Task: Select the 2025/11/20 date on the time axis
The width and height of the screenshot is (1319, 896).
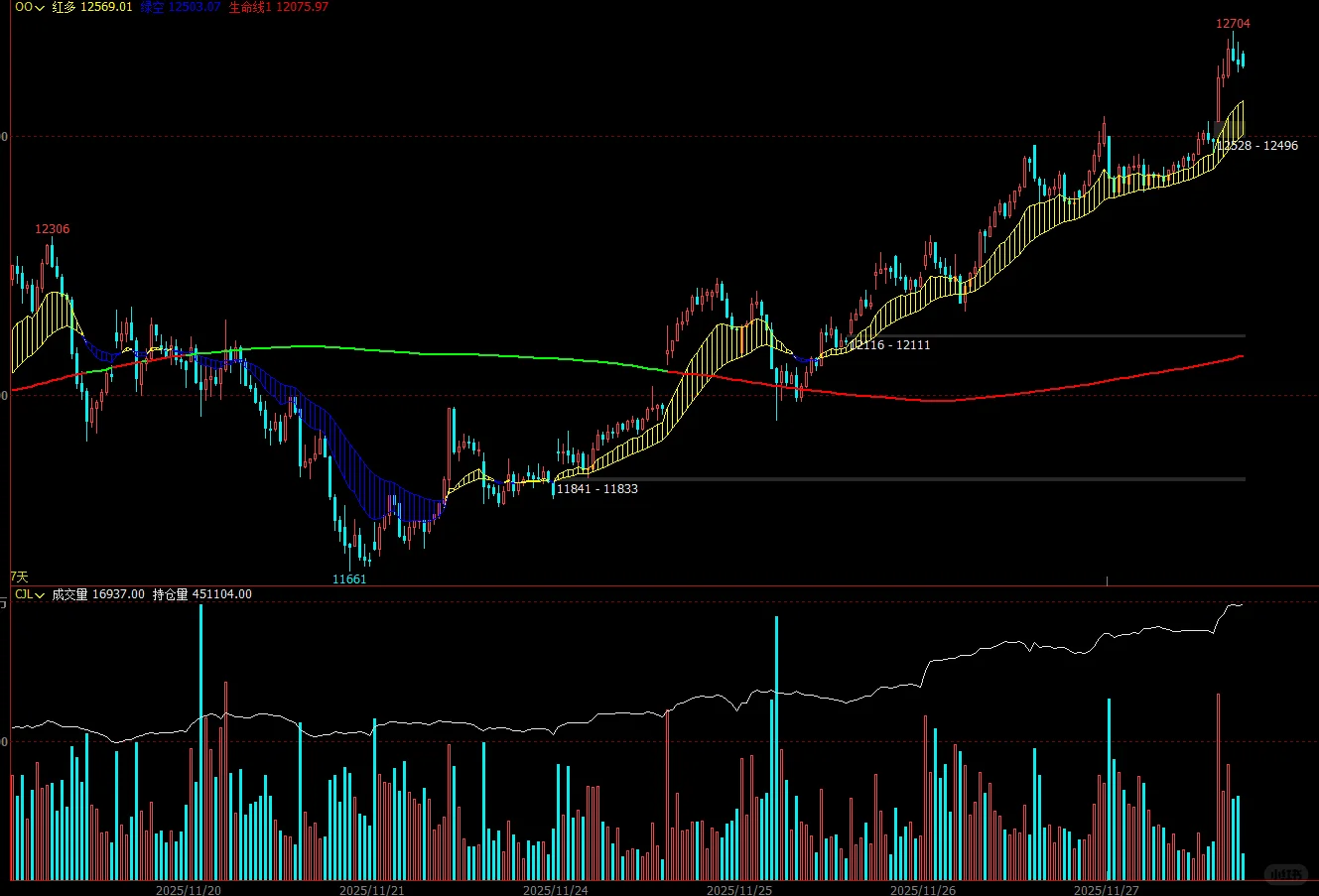Action: [189, 890]
